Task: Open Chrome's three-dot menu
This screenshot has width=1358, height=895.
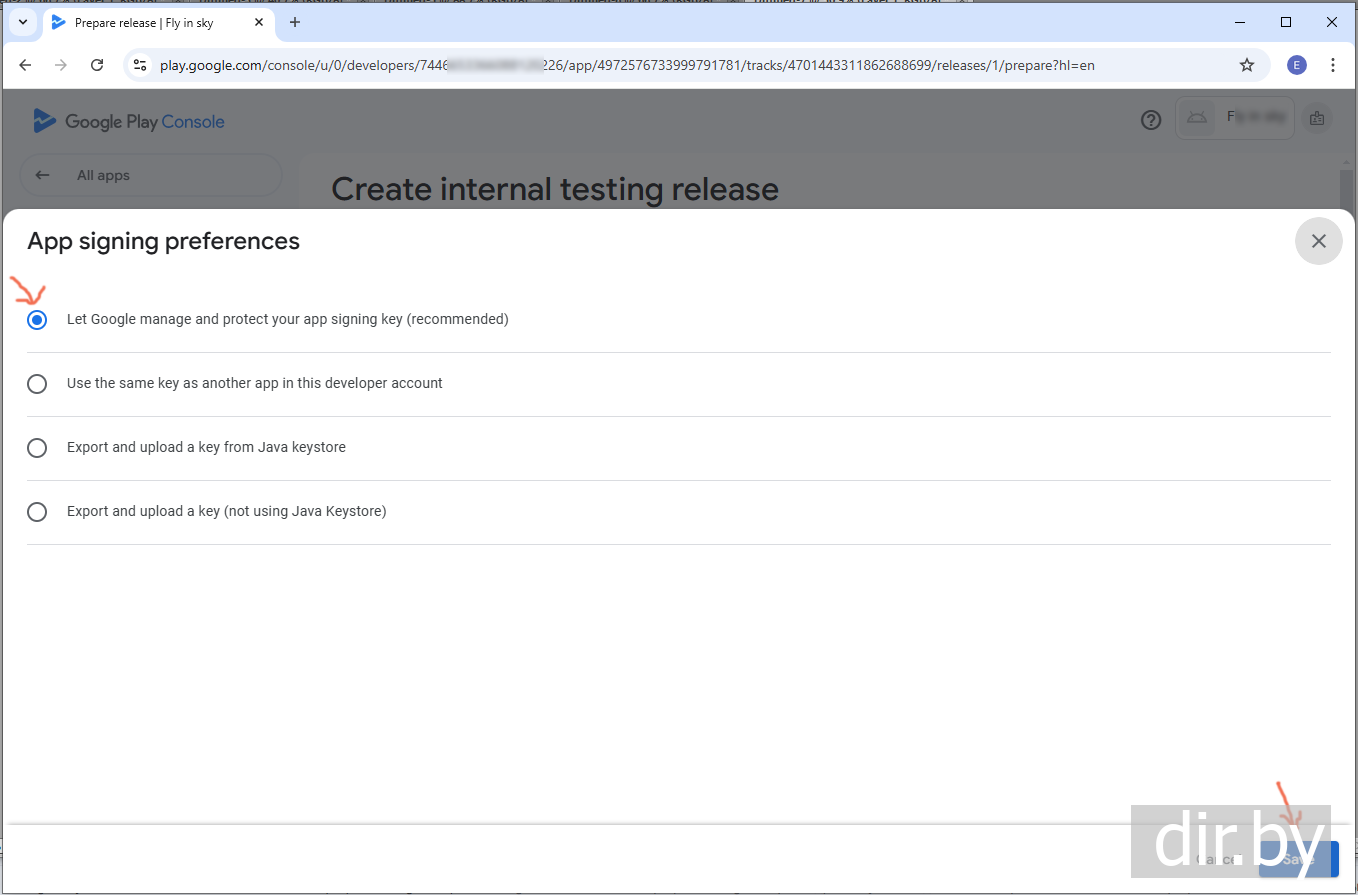Action: pos(1333,65)
